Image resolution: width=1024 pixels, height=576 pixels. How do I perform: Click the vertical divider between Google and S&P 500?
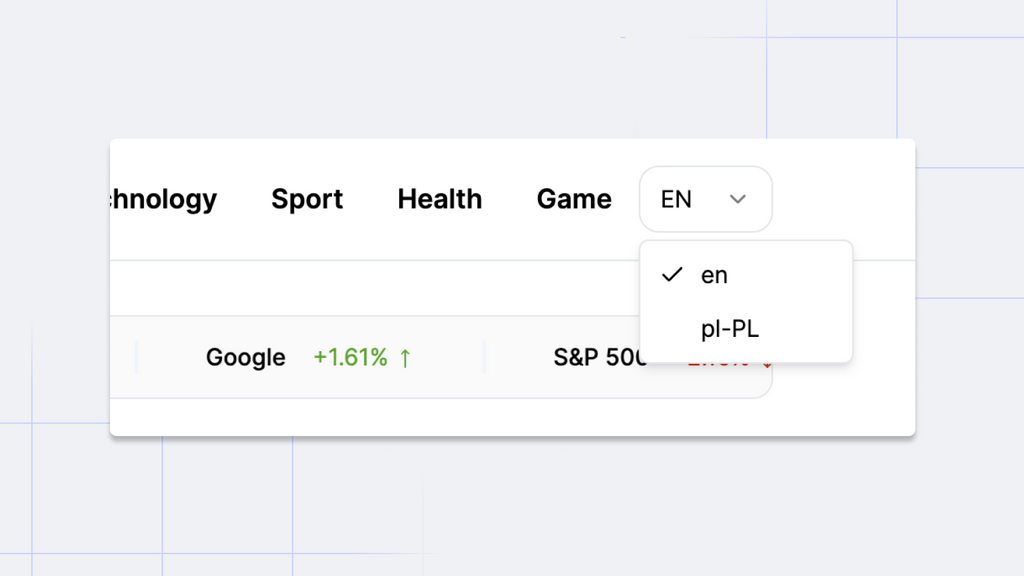[x=484, y=357]
